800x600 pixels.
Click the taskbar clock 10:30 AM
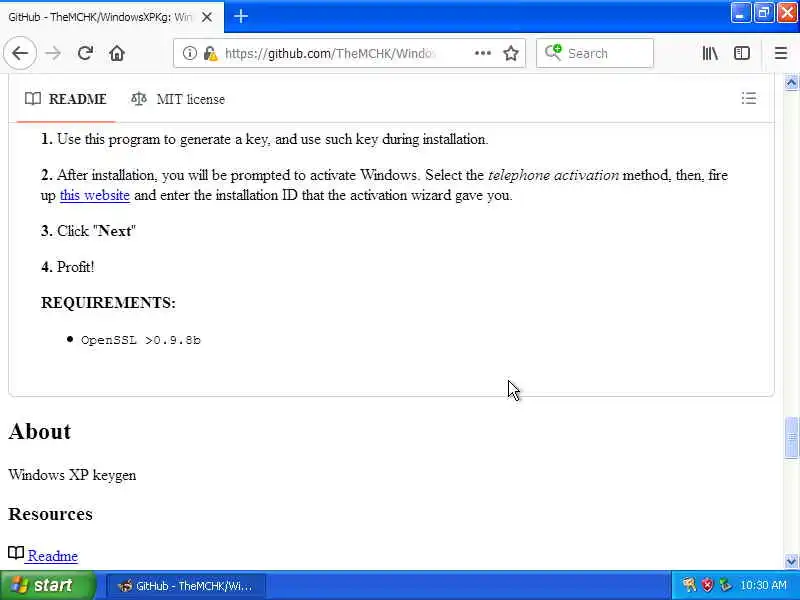(x=763, y=585)
